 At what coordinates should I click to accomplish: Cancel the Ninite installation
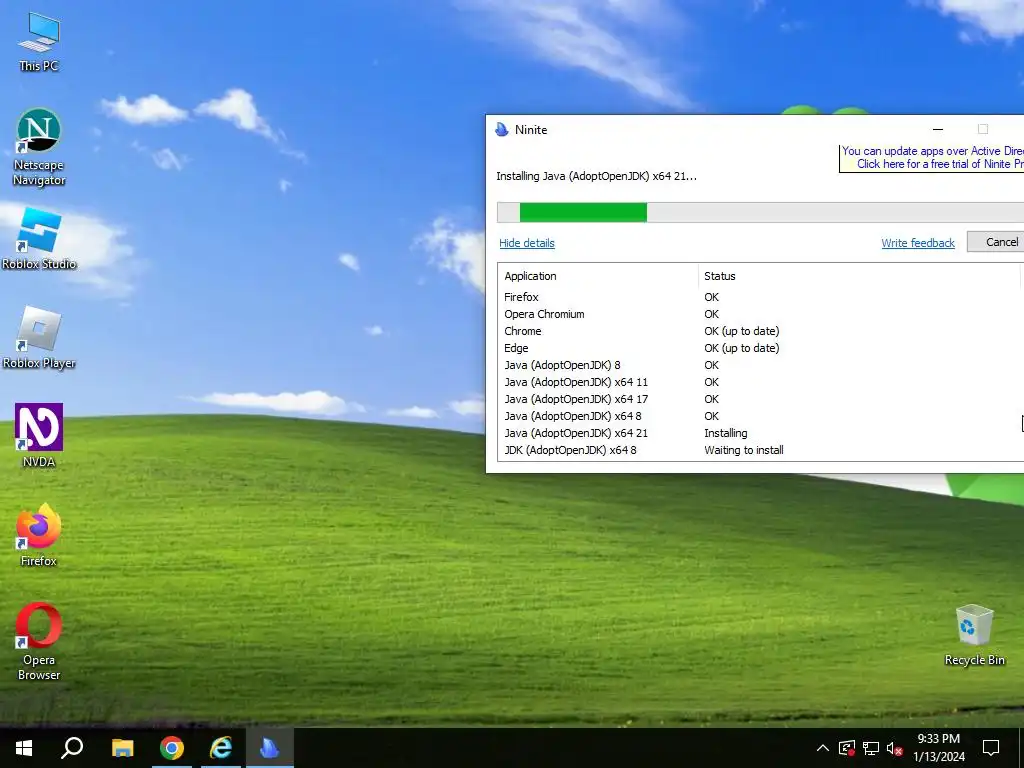pyautogui.click(x=997, y=242)
